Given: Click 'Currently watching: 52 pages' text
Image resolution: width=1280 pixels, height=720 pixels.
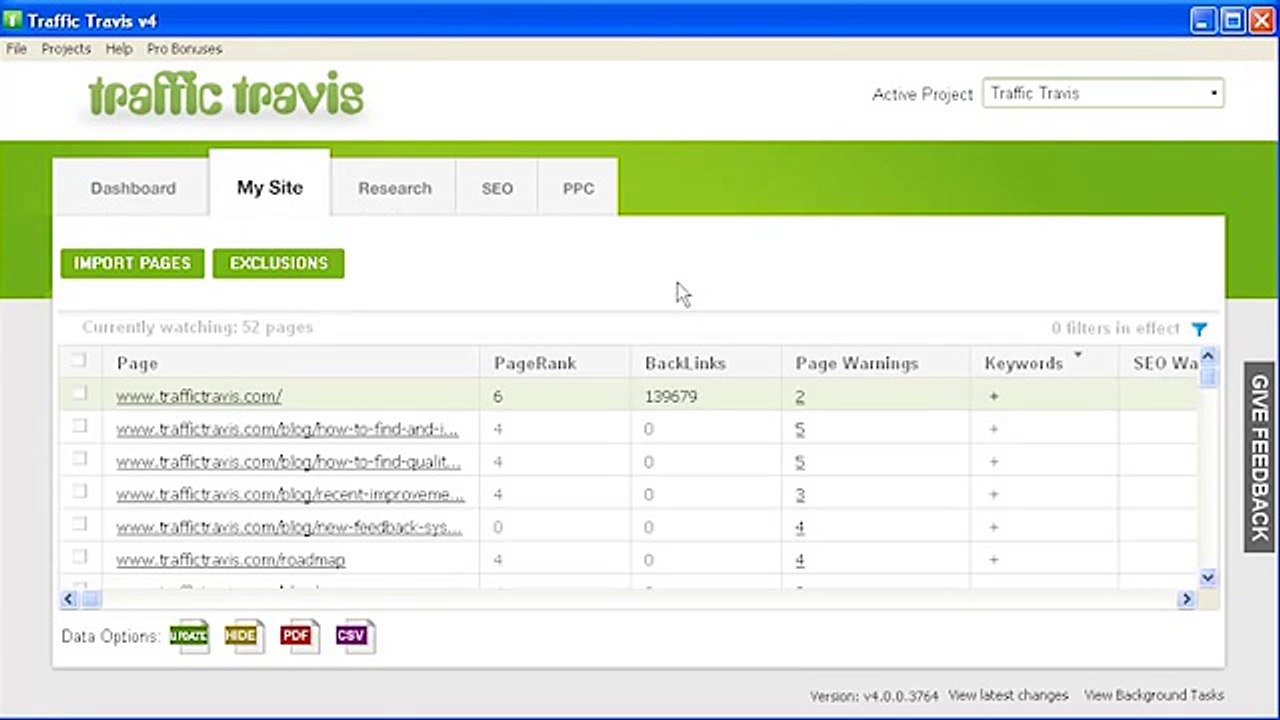Looking at the screenshot, I should point(198,327).
